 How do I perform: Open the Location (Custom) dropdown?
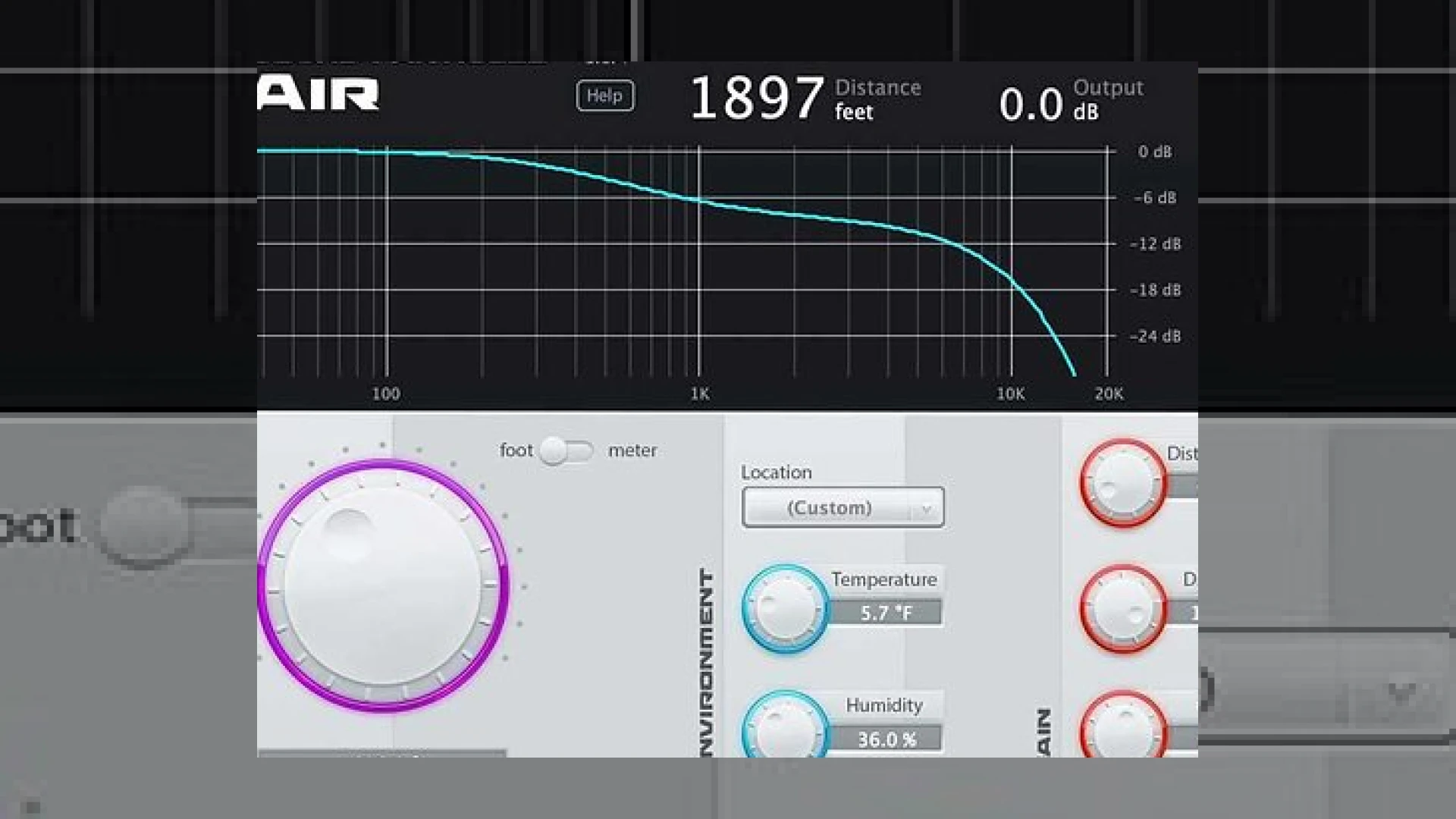(843, 507)
